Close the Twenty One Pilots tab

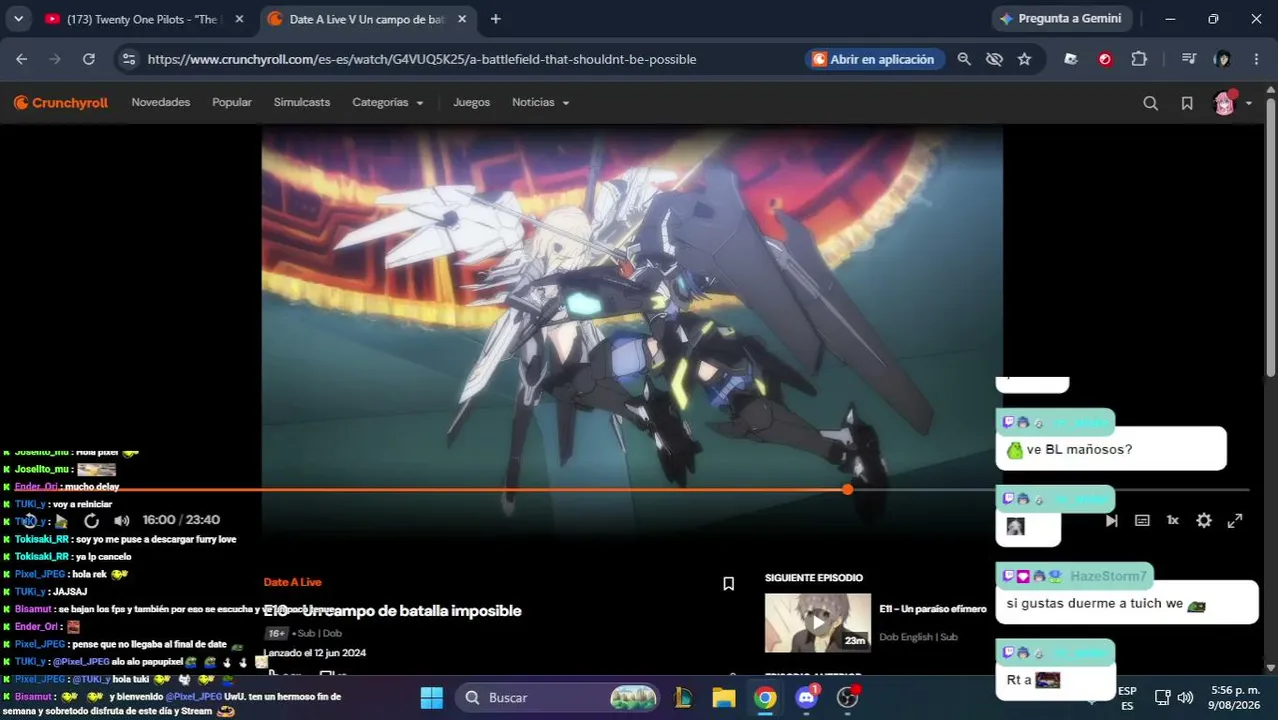pos(239,19)
